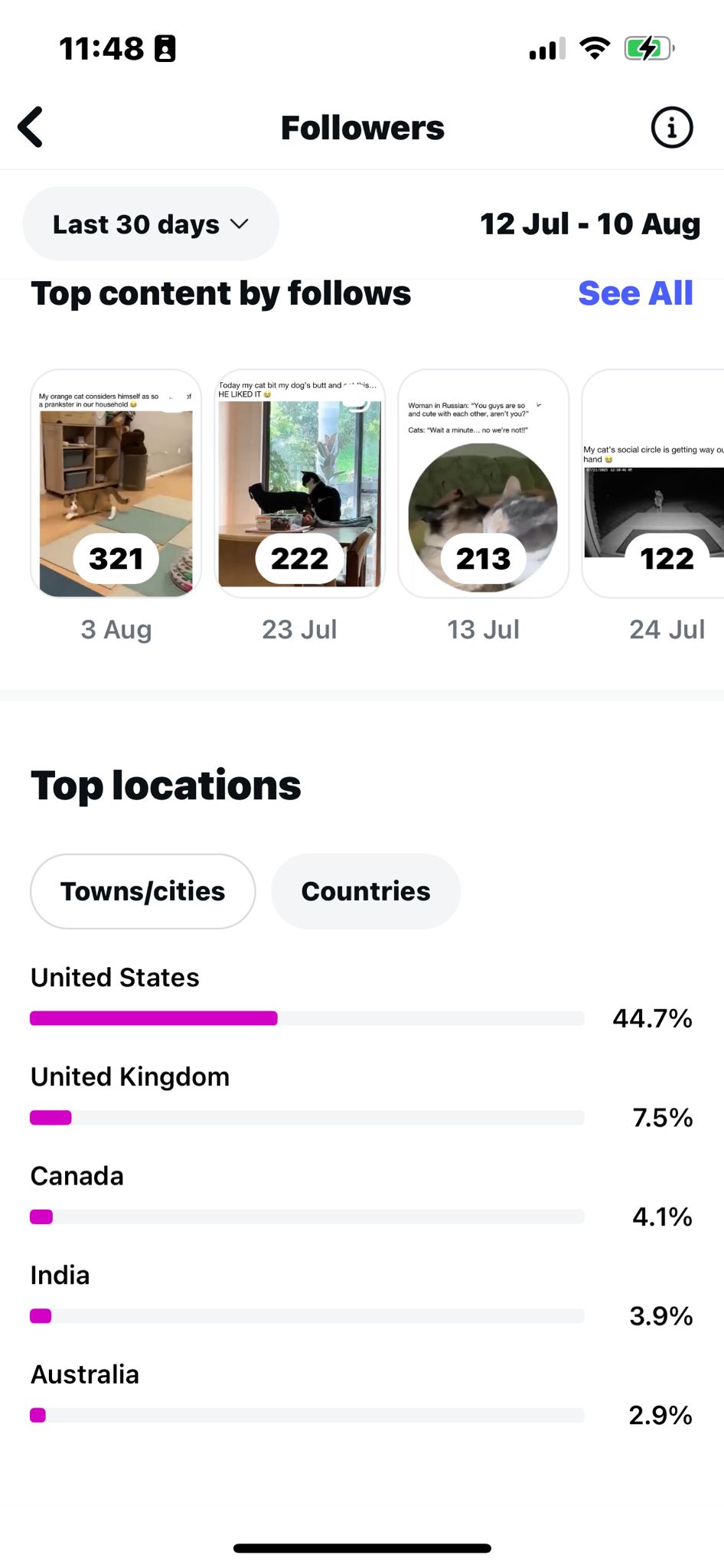Tap the Australia location bar
This screenshot has height=1568, width=724.
click(x=307, y=1415)
